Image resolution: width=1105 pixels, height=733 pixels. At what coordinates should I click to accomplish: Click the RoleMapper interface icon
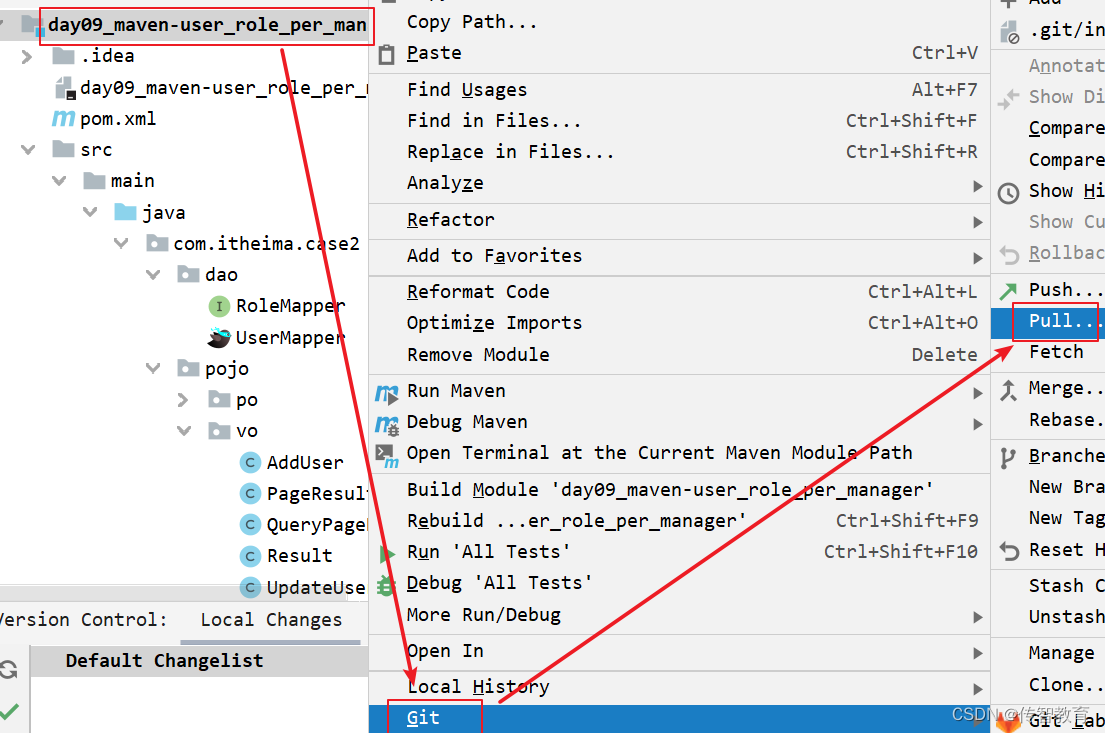[218, 306]
